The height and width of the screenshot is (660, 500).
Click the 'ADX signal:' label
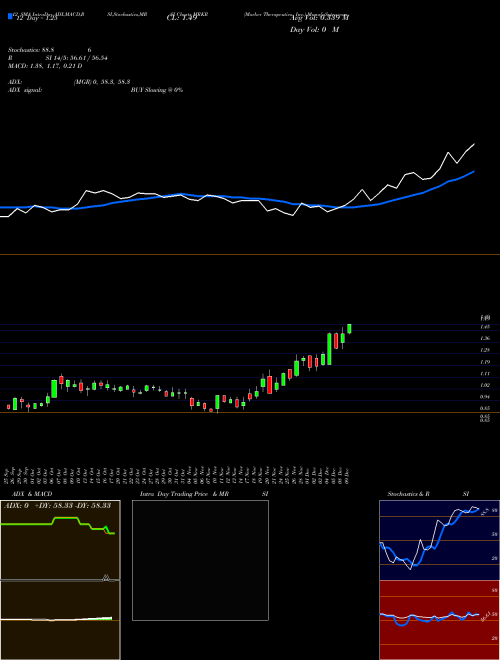pyautogui.click(x=25, y=90)
